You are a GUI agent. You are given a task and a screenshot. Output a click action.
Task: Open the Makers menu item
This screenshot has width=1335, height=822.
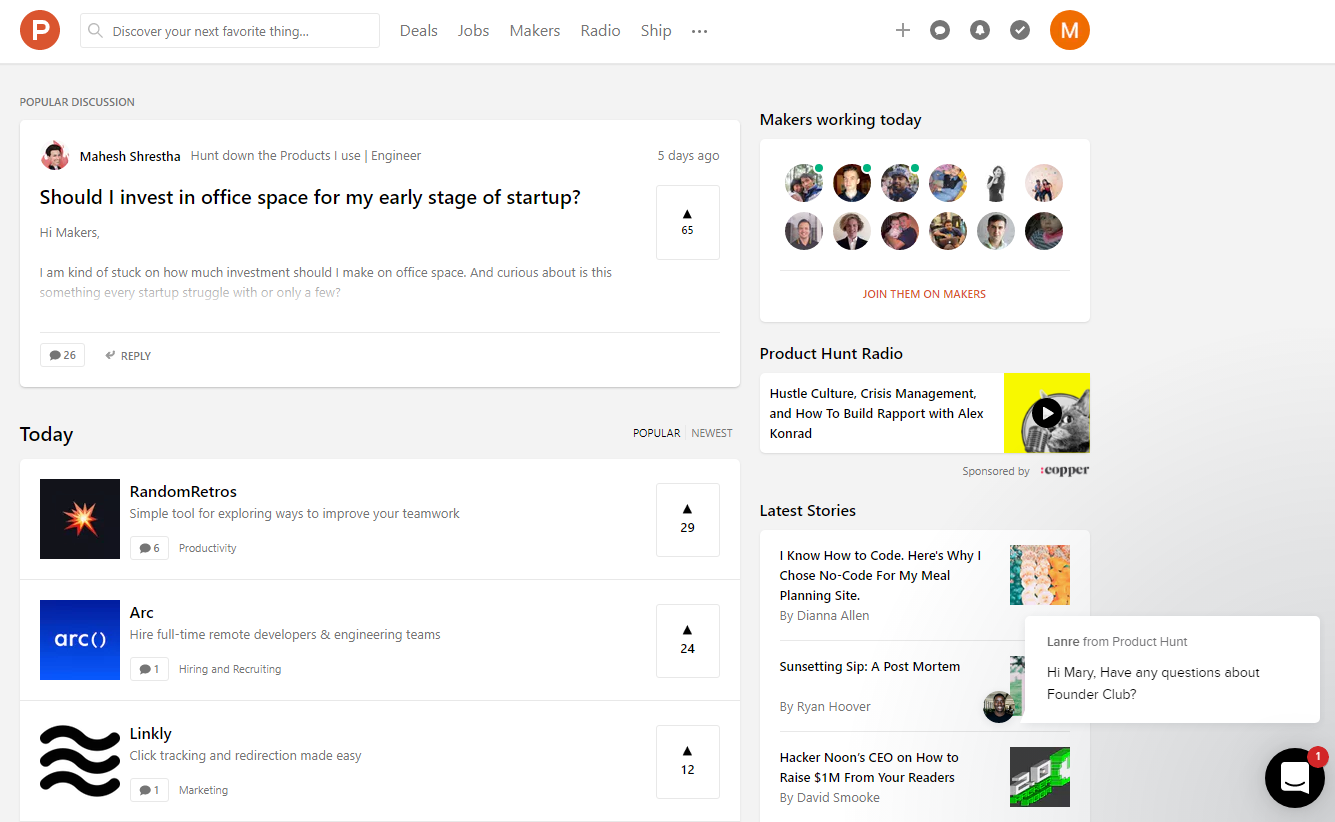click(535, 31)
